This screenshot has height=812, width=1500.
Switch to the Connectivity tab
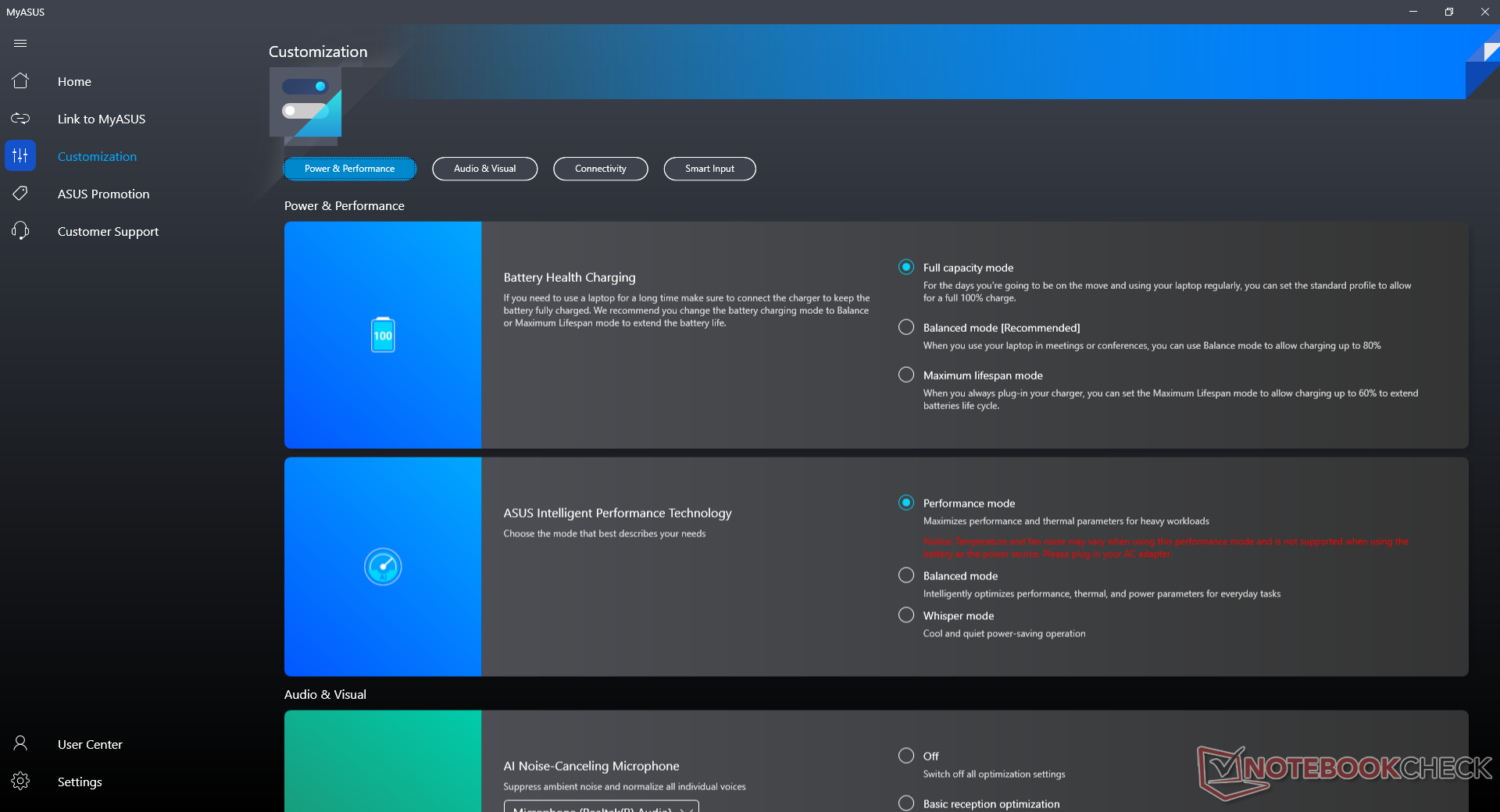pyautogui.click(x=600, y=169)
